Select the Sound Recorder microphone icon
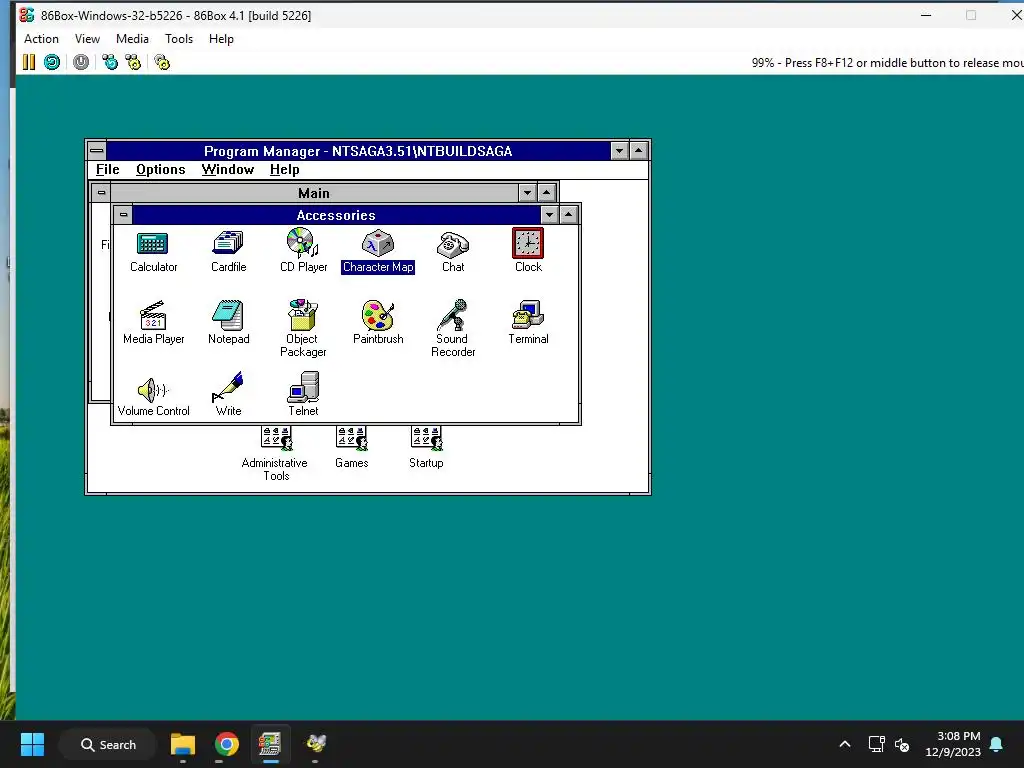 tap(453, 315)
